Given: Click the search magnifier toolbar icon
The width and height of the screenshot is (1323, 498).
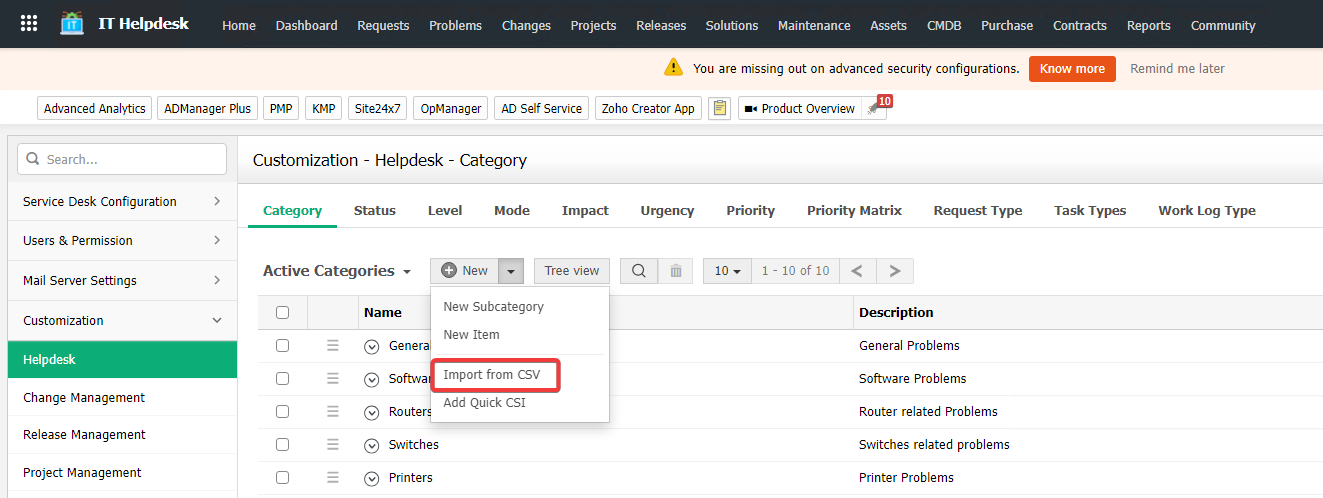Looking at the screenshot, I should [x=638, y=271].
